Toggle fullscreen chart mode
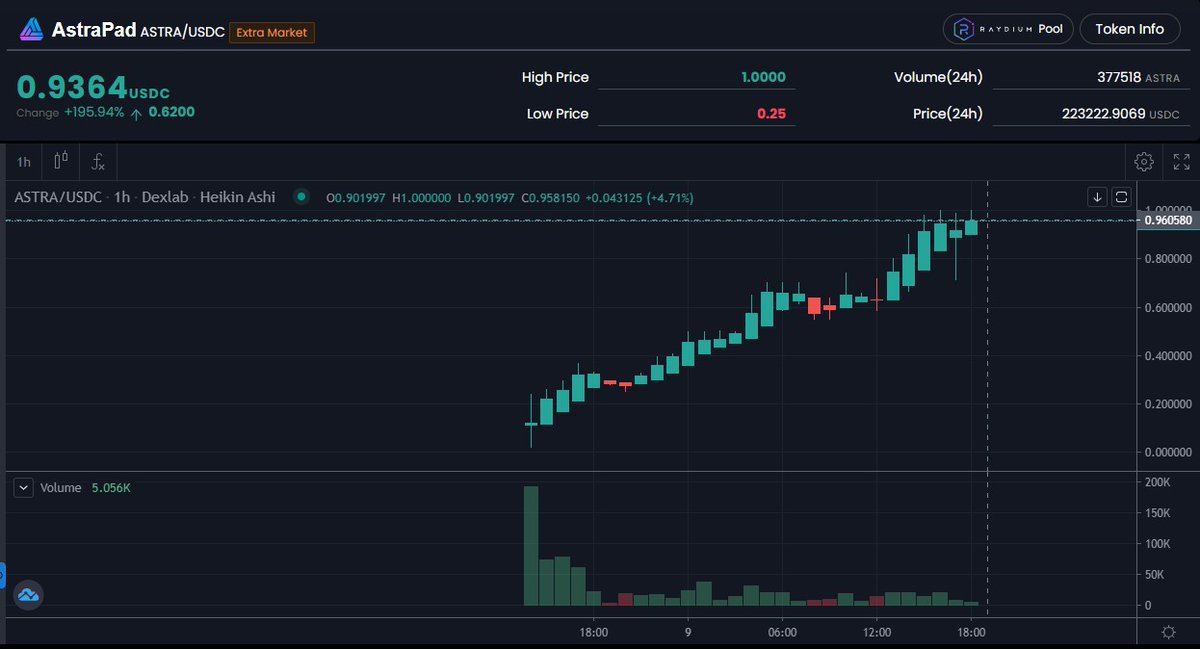The width and height of the screenshot is (1200, 649). (1181, 161)
